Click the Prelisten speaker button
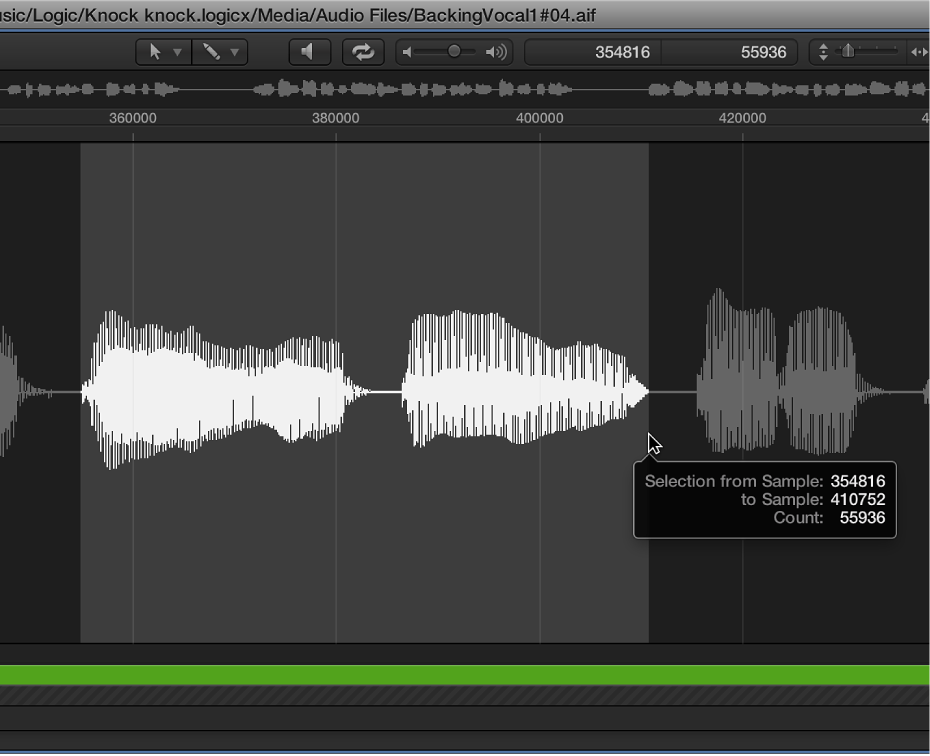This screenshot has height=756, width=930. (309, 52)
